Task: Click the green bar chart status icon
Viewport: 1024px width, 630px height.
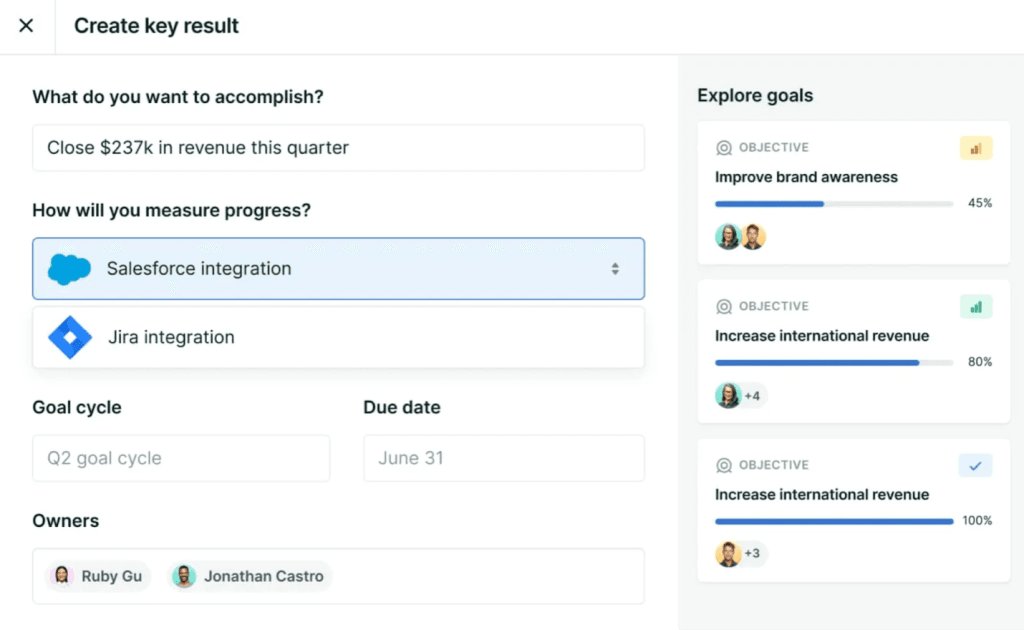Action: tap(975, 307)
